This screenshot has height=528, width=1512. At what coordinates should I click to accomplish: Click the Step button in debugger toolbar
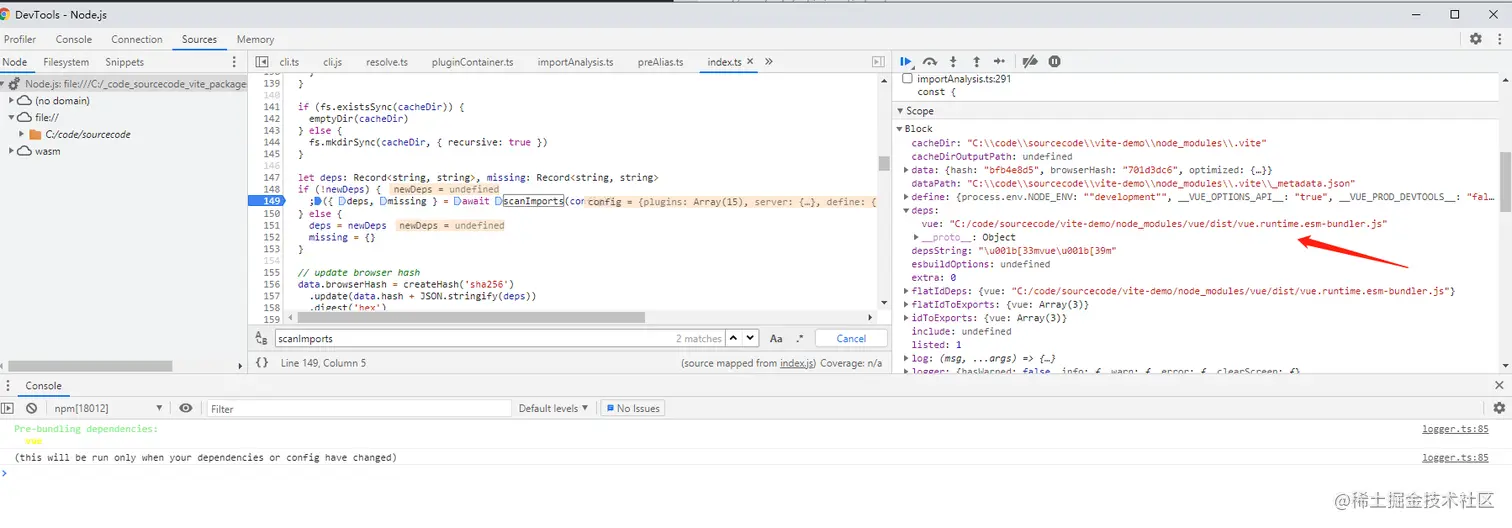pos(999,61)
